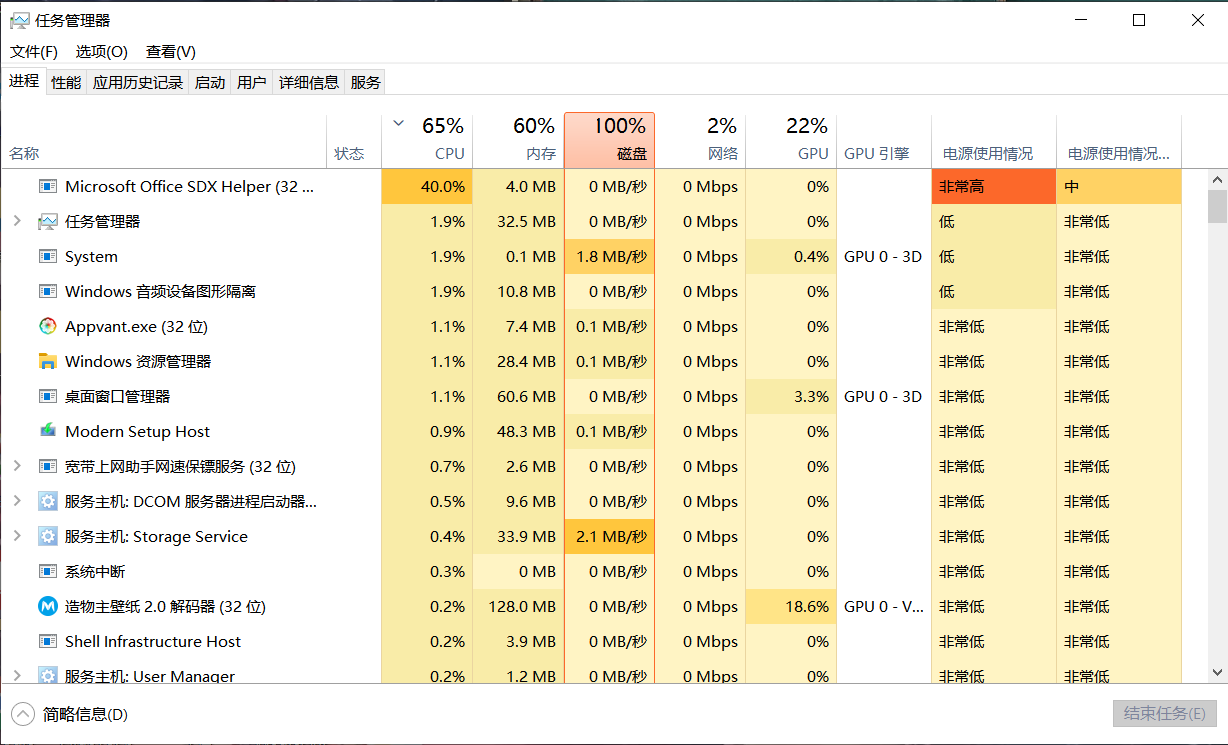This screenshot has width=1228, height=745.
Task: Click the User Manager service gear icon
Action: coord(48,676)
